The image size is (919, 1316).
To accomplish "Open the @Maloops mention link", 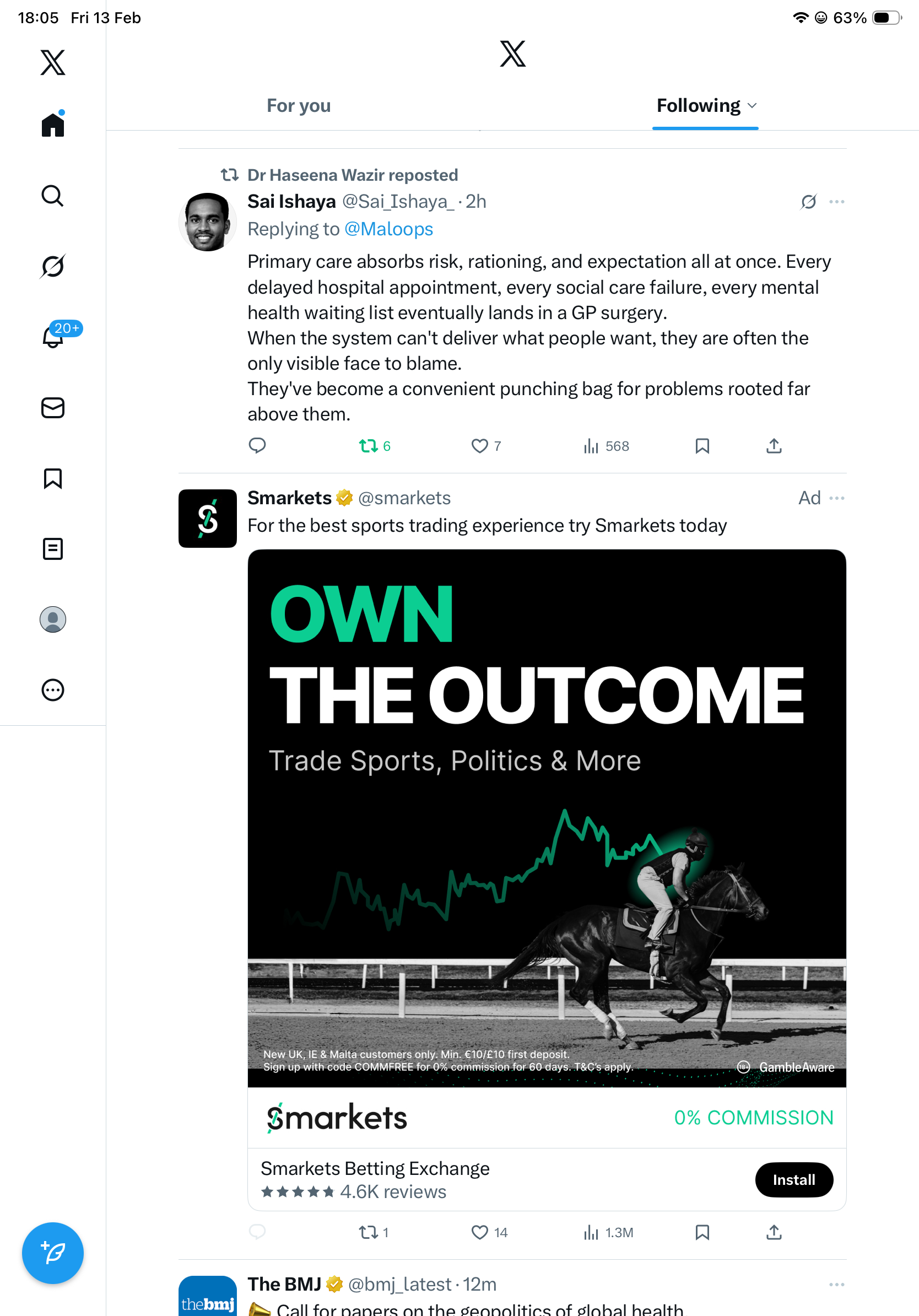I will 388,229.
